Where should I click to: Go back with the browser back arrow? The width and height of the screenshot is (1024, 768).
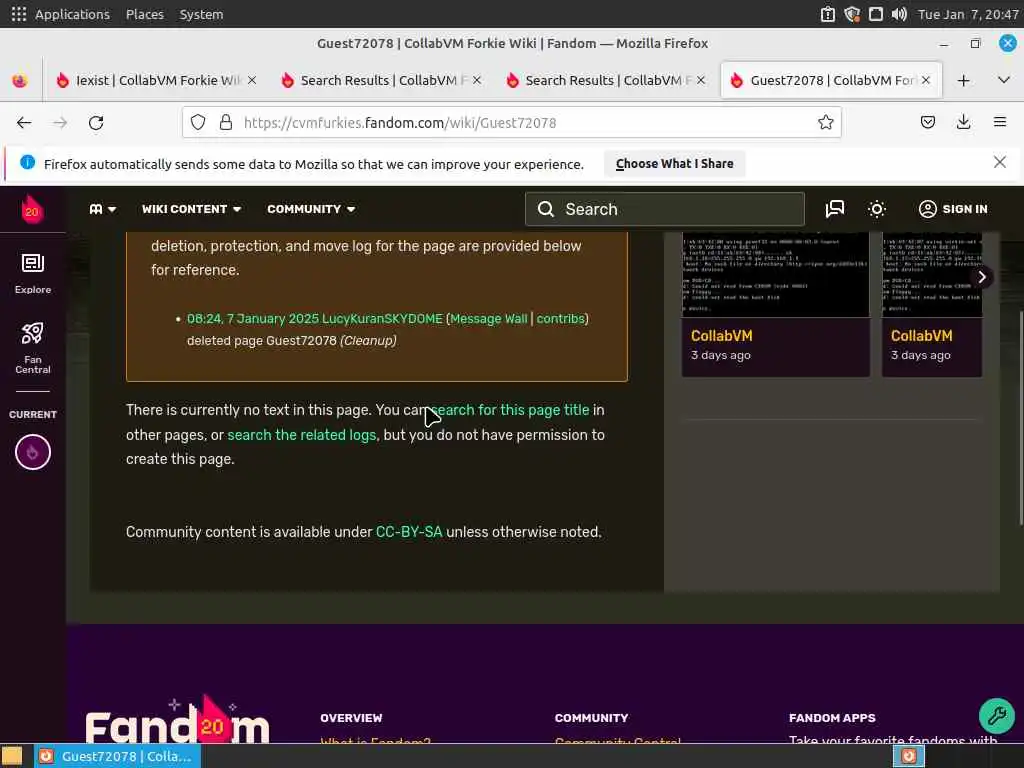(x=24, y=123)
